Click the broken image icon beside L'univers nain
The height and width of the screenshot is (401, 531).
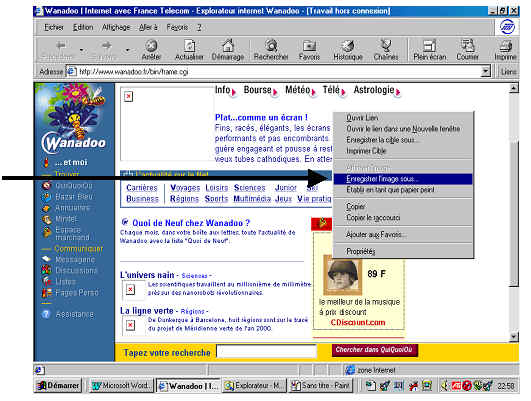tap(130, 290)
